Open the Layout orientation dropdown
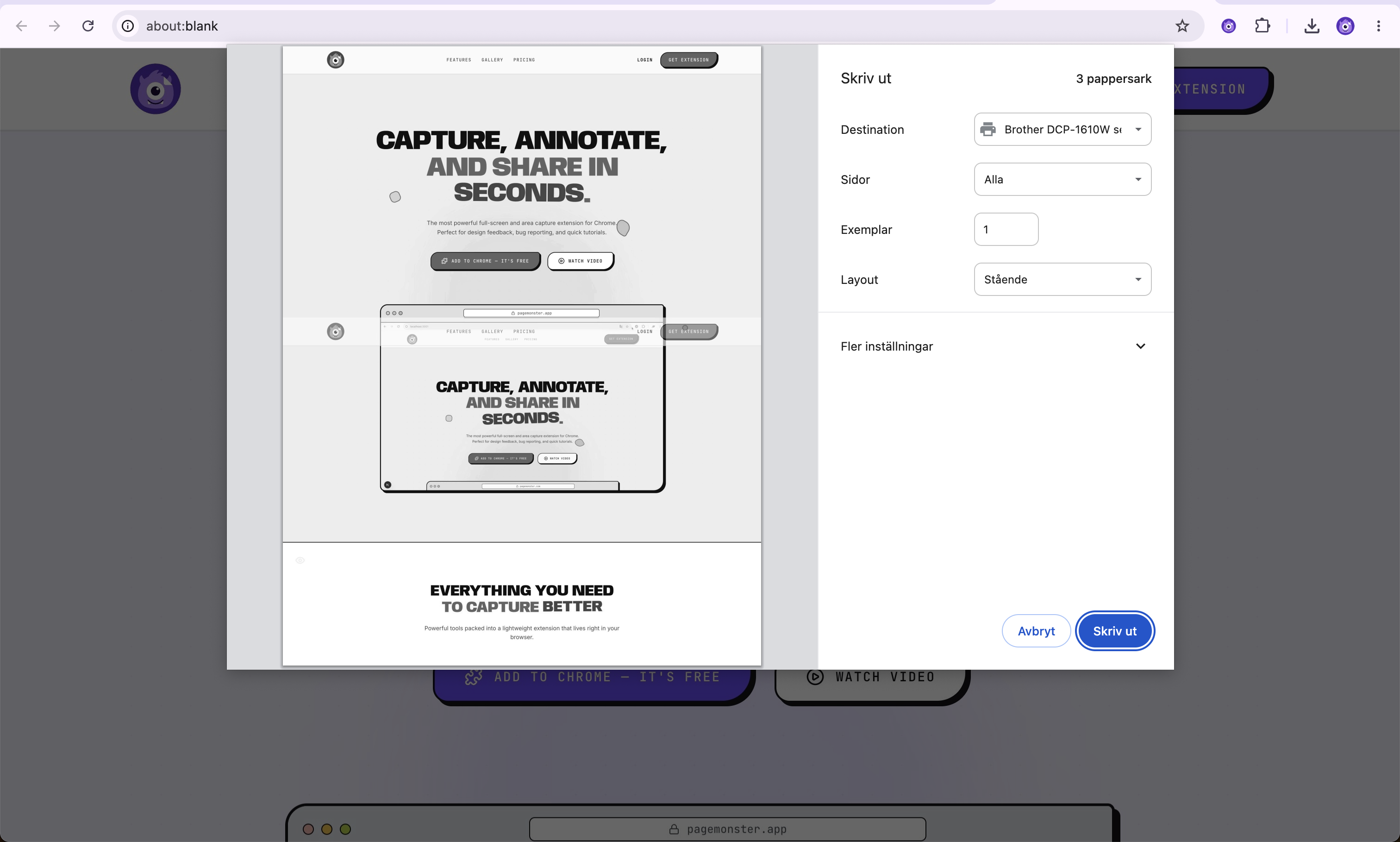Viewport: 1400px width, 842px height. coord(1062,279)
